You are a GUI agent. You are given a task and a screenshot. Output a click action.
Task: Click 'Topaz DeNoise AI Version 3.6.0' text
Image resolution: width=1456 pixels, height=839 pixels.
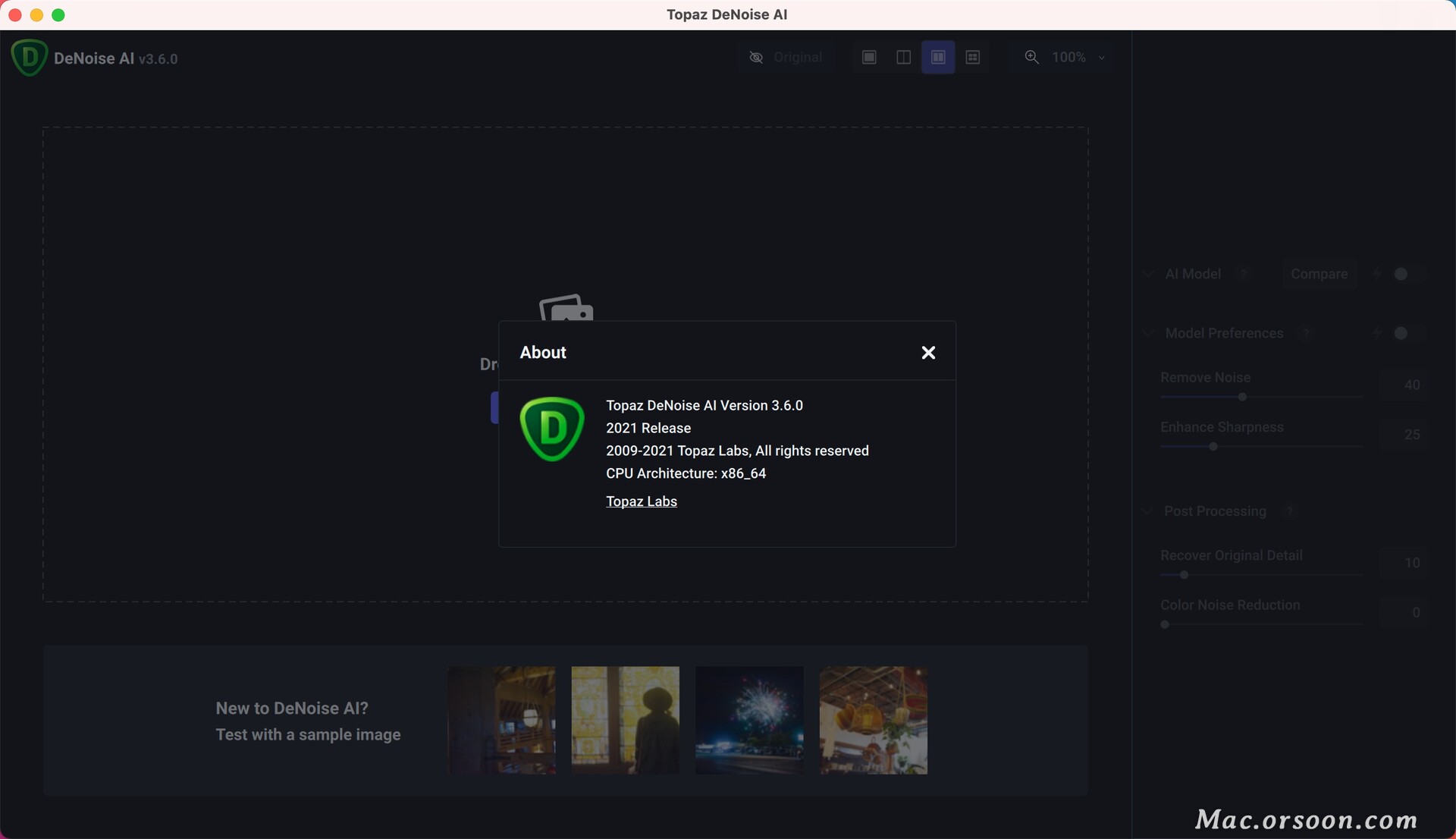[704, 405]
